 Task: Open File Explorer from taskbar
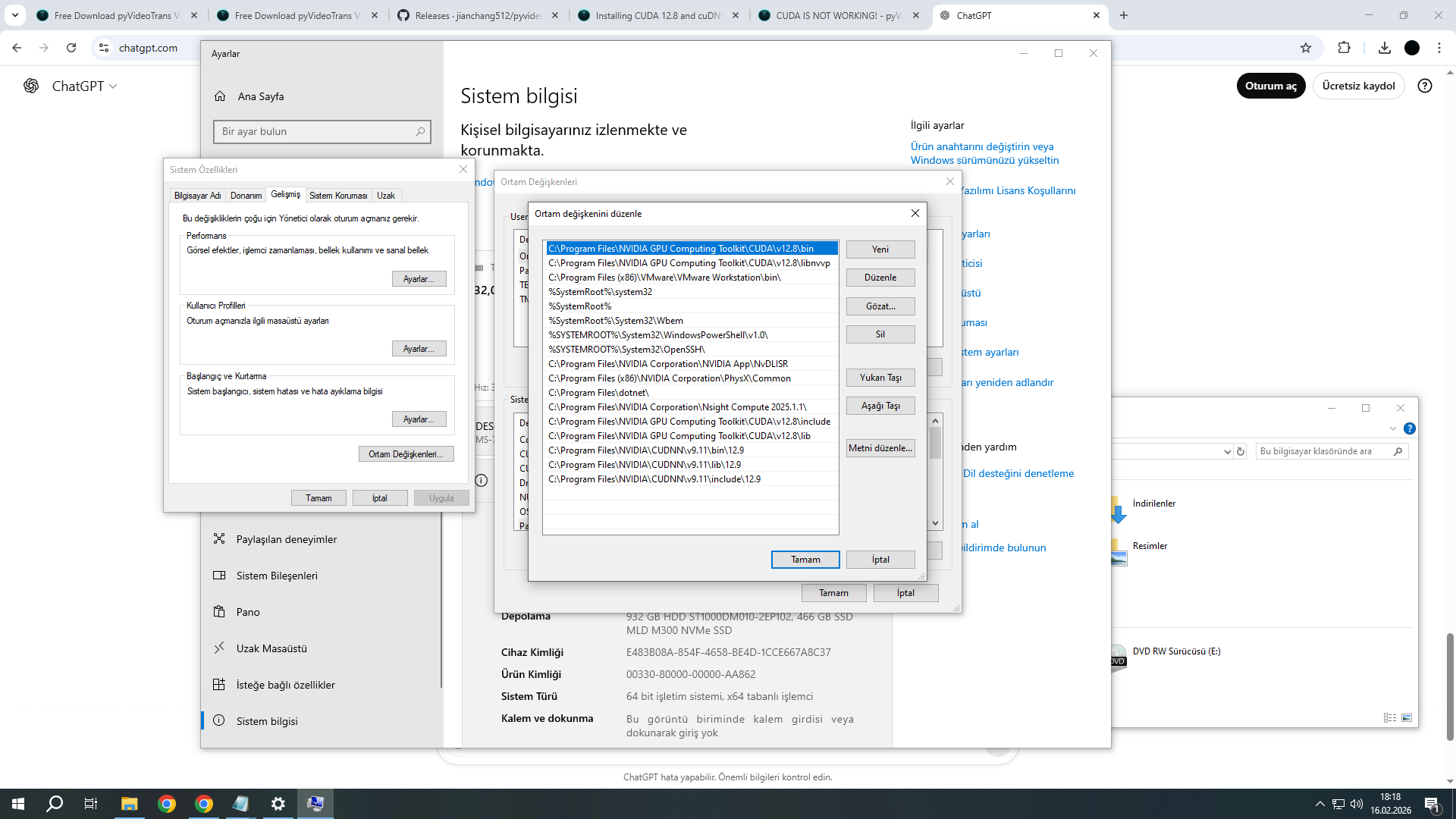pos(129,804)
